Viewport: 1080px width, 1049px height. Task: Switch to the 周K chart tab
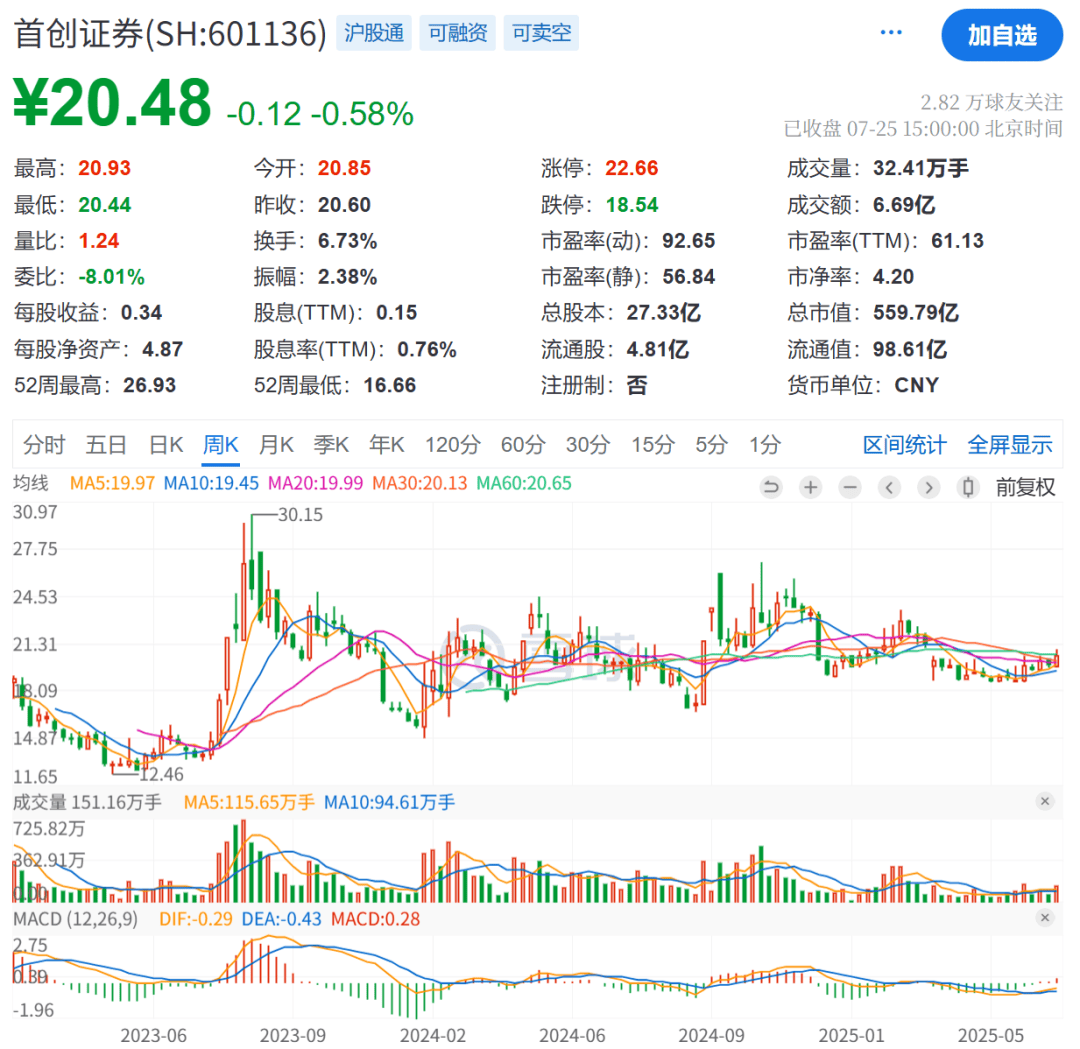(x=220, y=445)
